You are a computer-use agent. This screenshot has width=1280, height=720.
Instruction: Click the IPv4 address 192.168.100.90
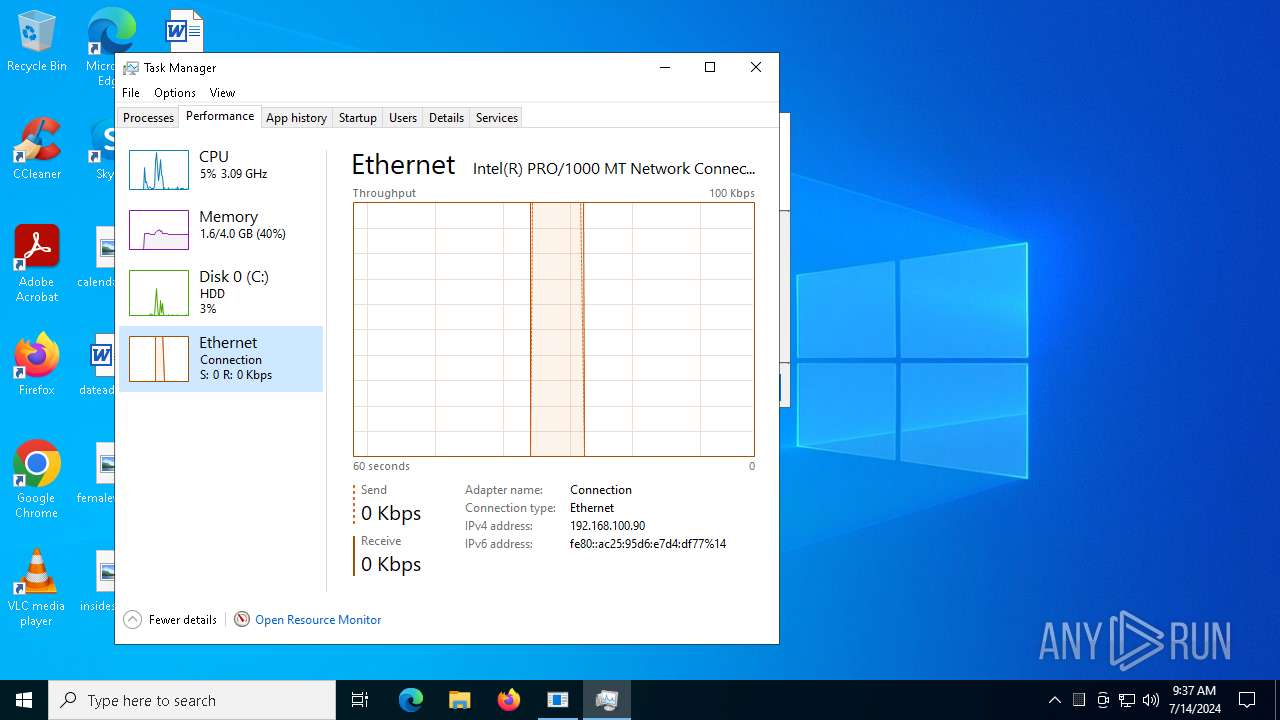(607, 526)
